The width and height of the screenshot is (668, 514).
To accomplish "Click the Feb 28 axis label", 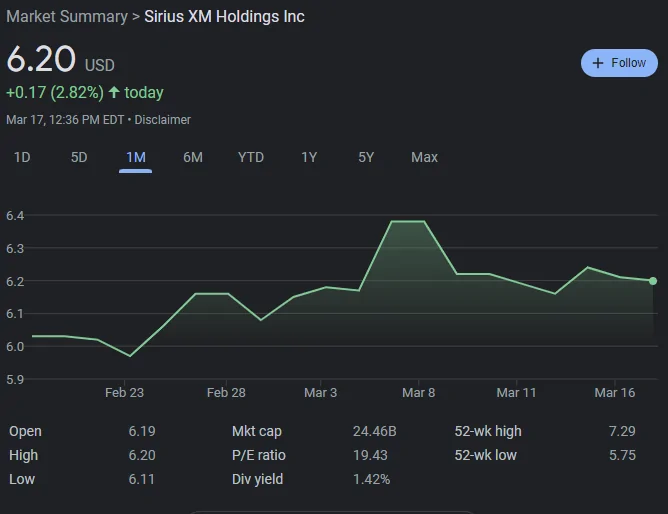I will coord(226,392).
